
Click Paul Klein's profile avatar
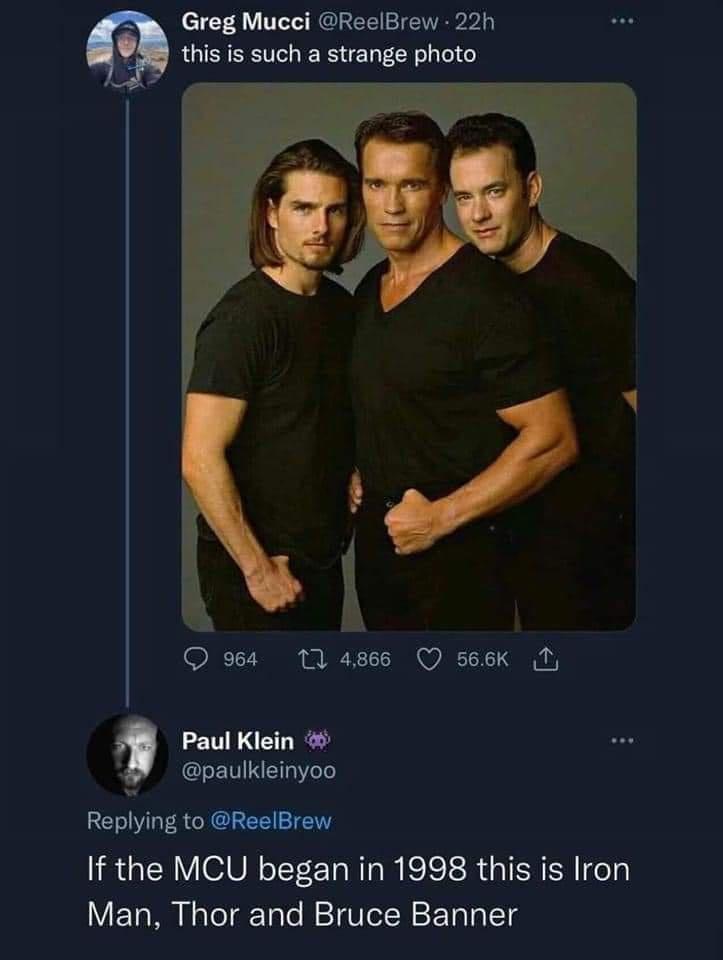(x=127, y=755)
